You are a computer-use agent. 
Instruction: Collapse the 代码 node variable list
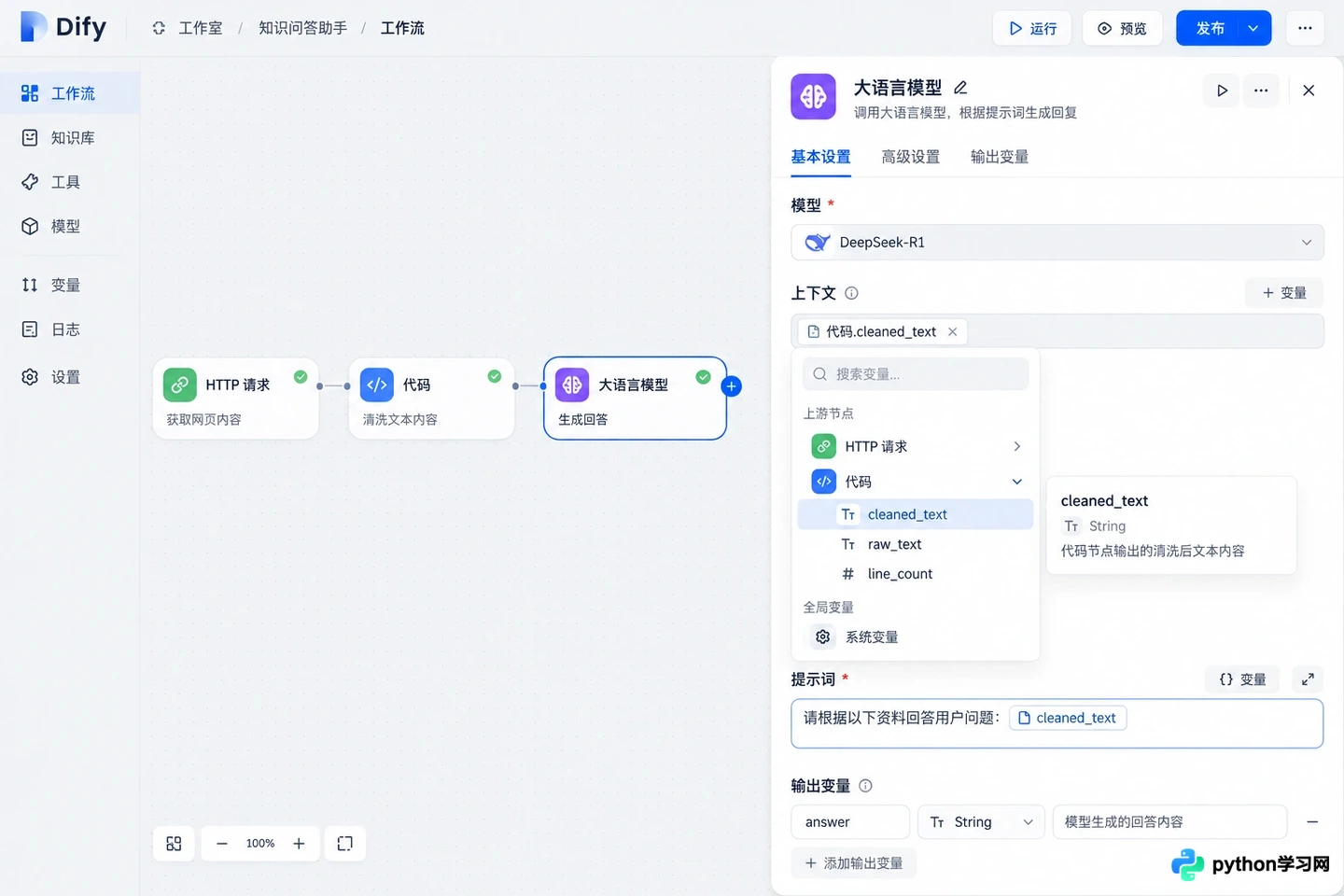click(x=1016, y=482)
